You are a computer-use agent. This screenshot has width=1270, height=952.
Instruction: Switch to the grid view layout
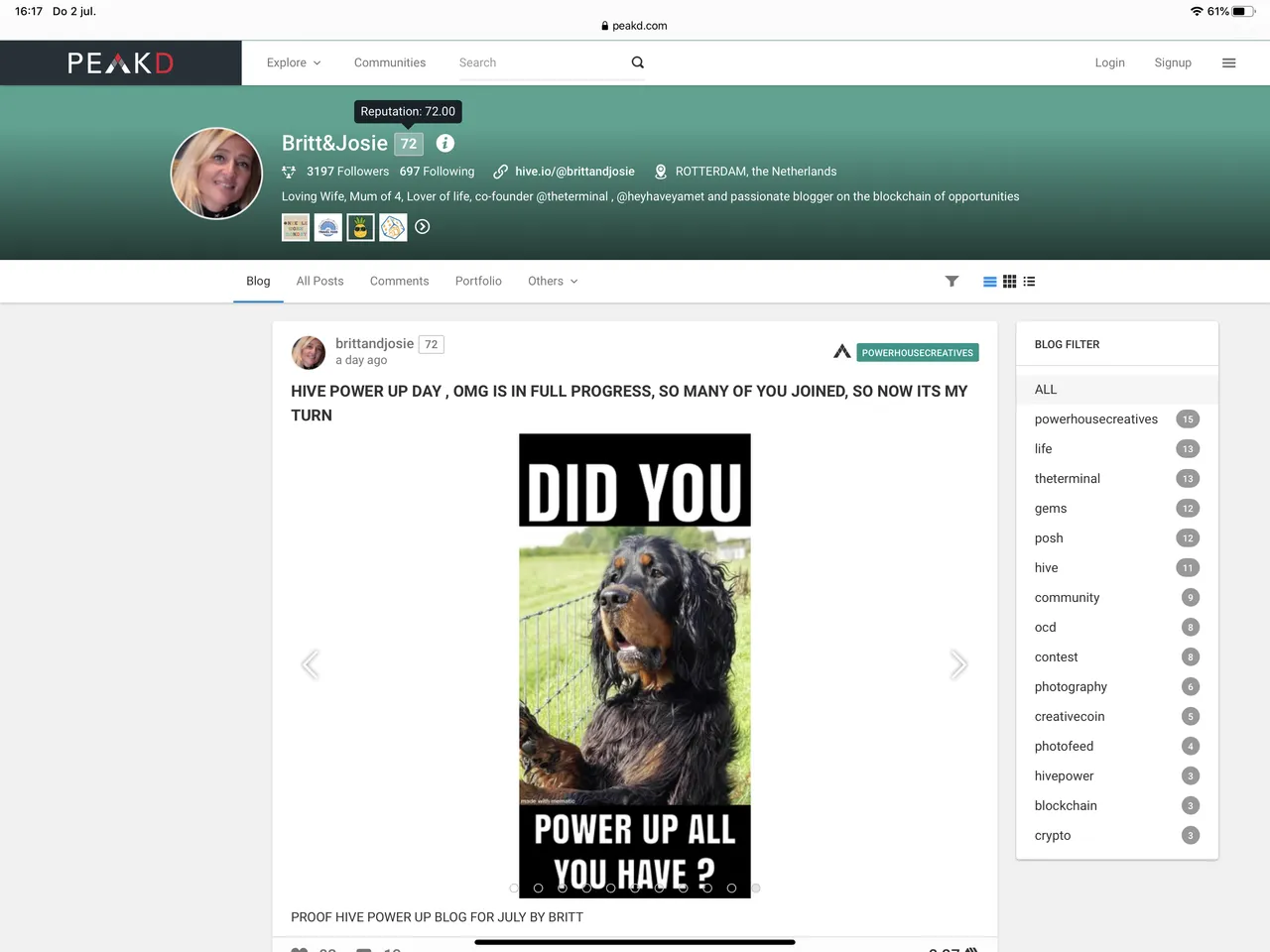[x=1009, y=282]
